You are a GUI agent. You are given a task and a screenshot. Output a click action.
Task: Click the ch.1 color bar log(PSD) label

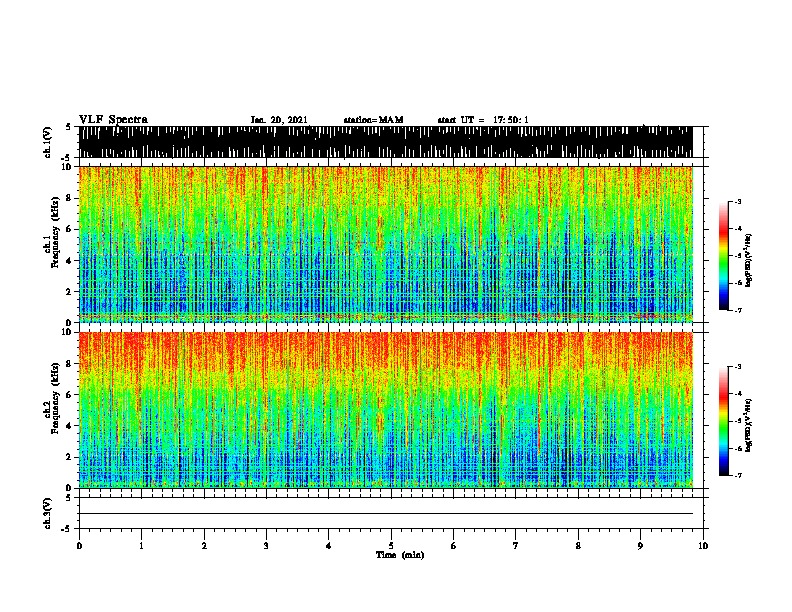[x=749, y=260]
